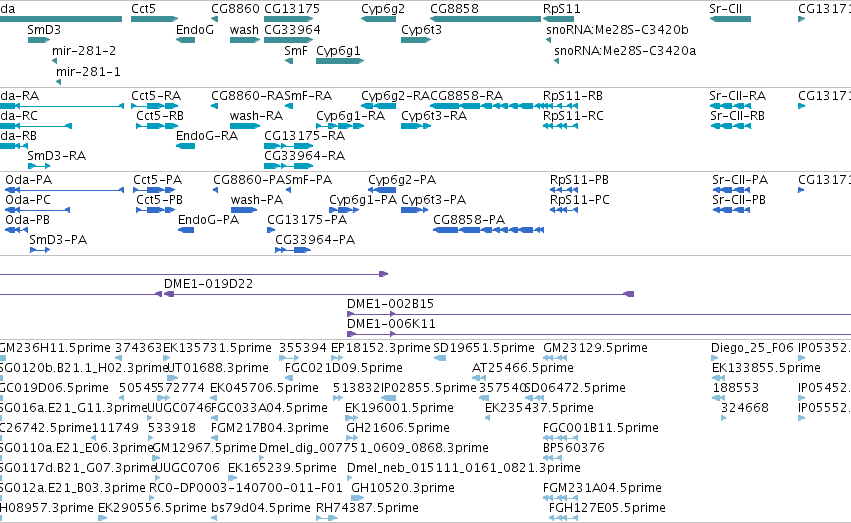Image resolution: width=851 pixels, height=523 pixels.
Task: Select the Cyp6t3-RA transcript
Action: [x=416, y=126]
